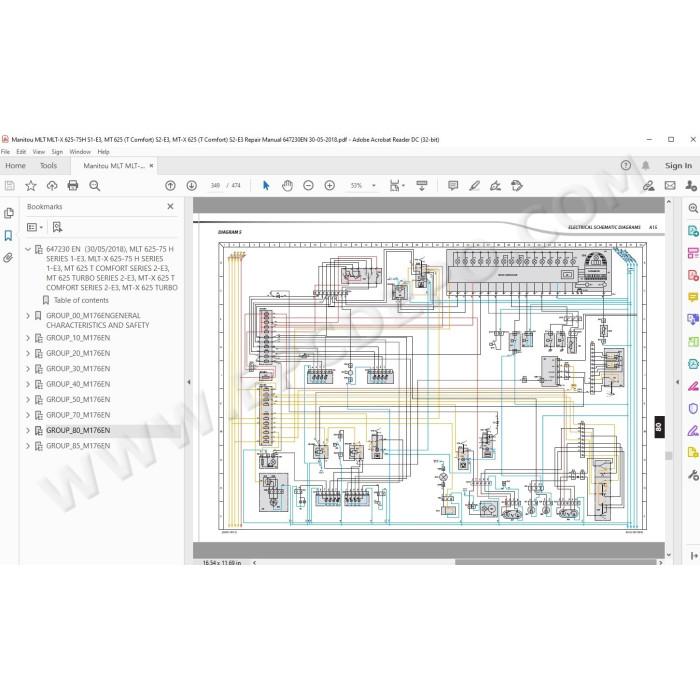The height and width of the screenshot is (700, 700).
Task: Add a sticky note comment
Action: coord(453,185)
